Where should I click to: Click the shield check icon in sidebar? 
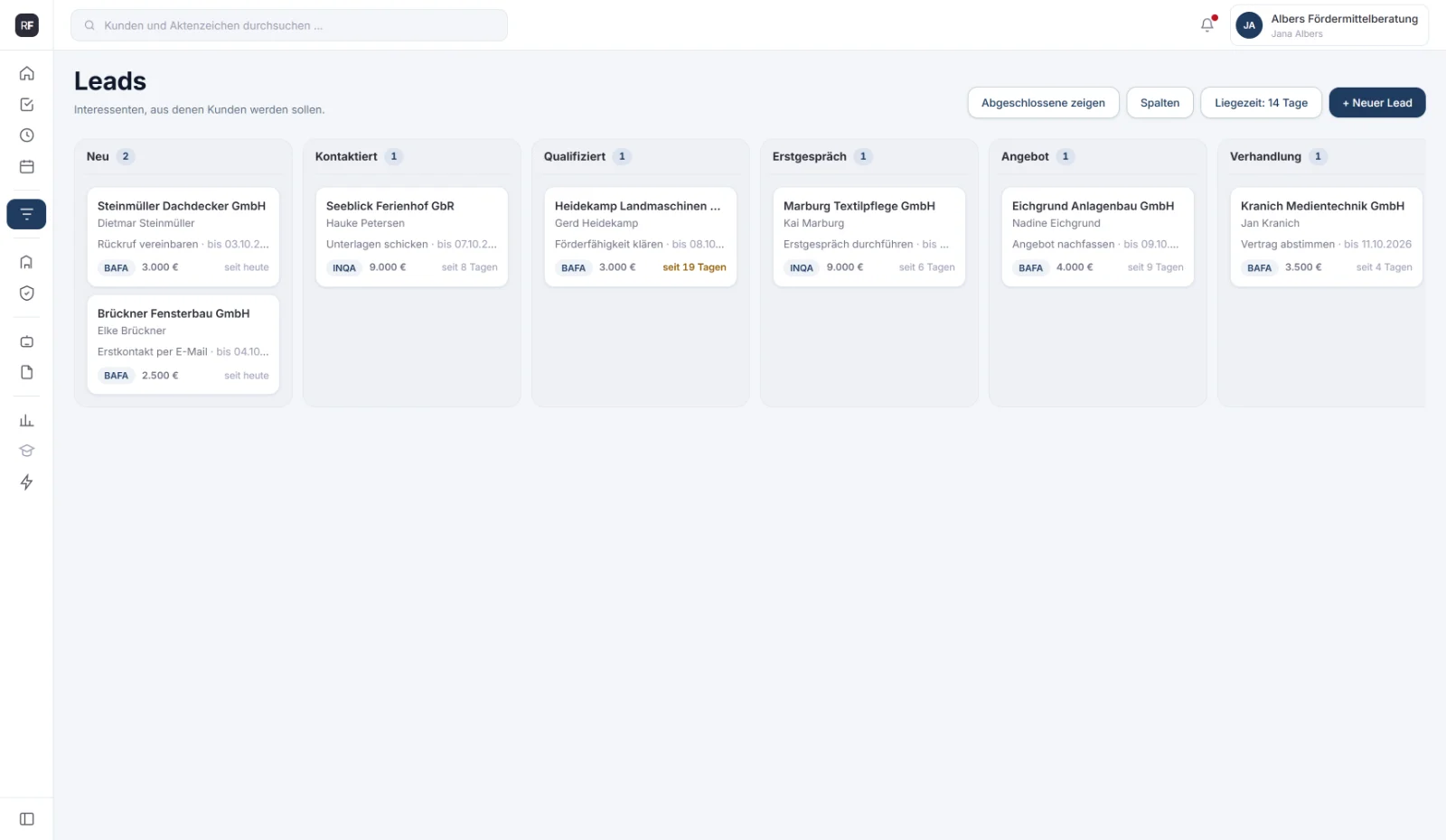pyautogui.click(x=27, y=294)
